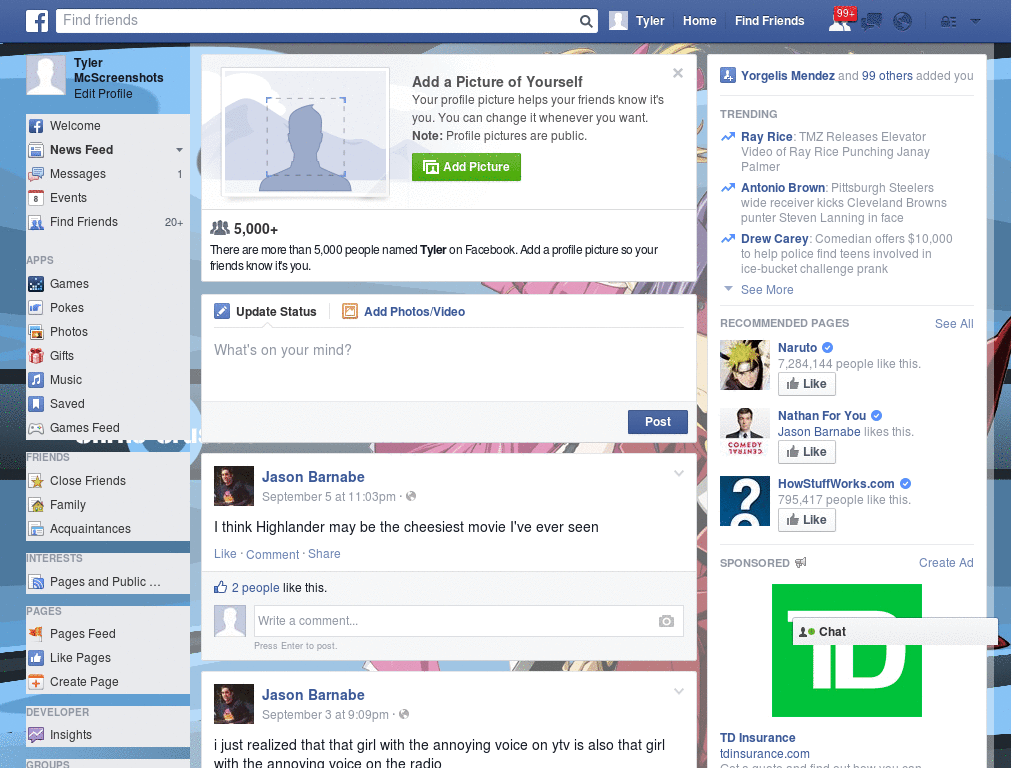Select the Pokes icon in the sidebar

coord(35,307)
